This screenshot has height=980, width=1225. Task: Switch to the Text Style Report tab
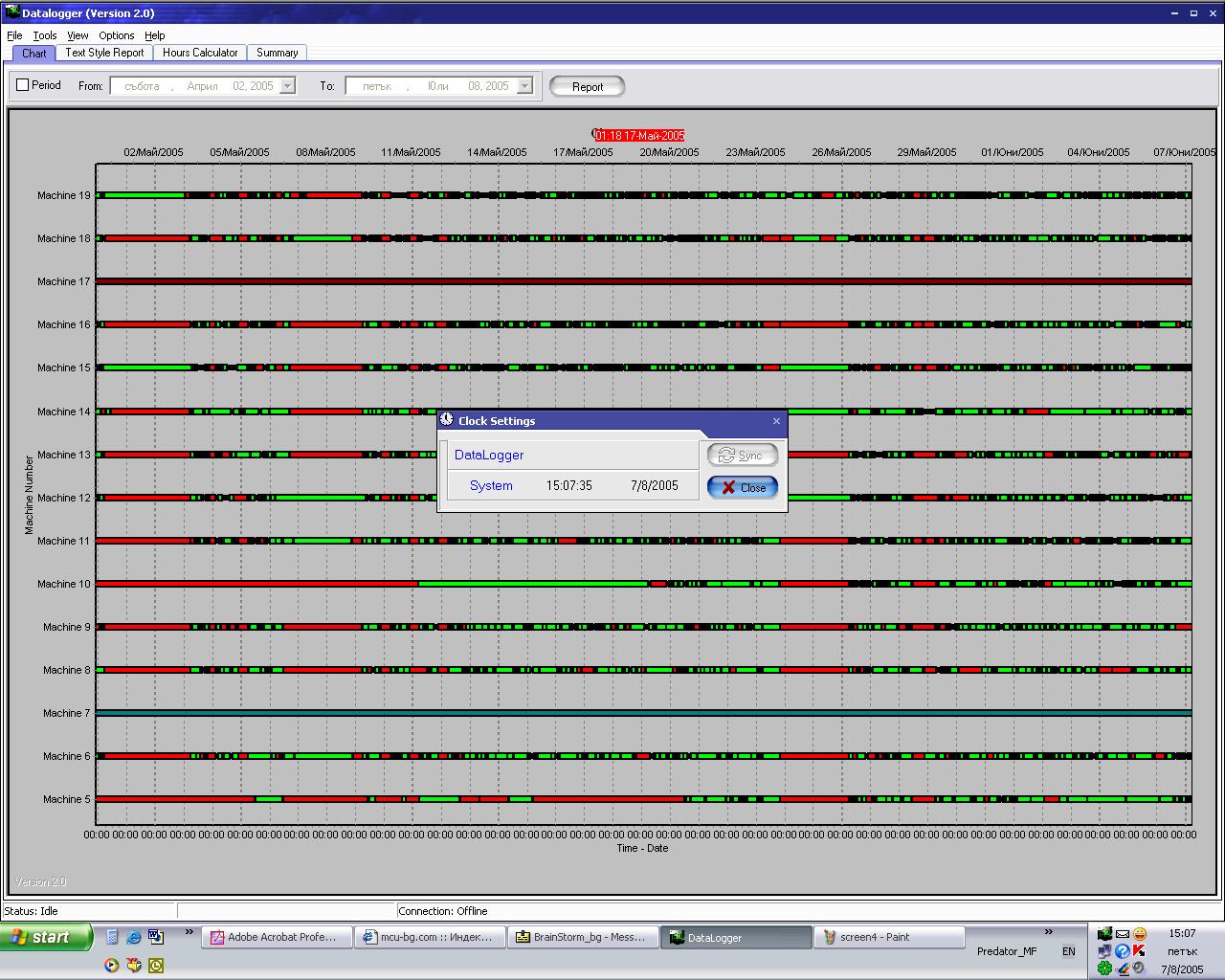click(104, 53)
